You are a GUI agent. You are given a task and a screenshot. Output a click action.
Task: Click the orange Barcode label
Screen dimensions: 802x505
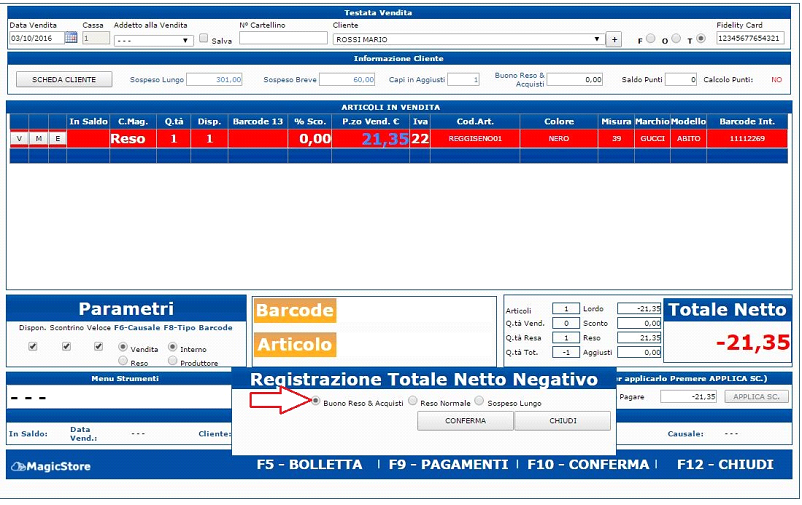[295, 310]
